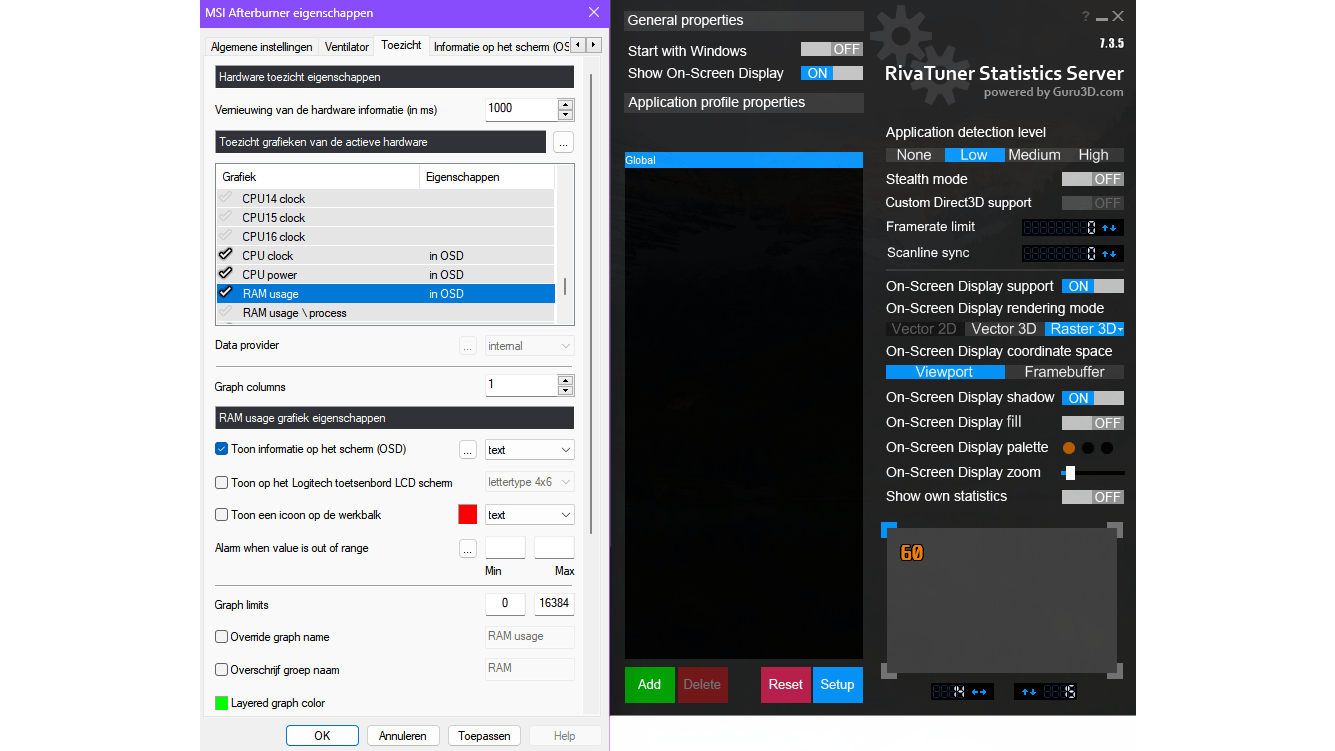Switch to the Ventilator tab

347,47
